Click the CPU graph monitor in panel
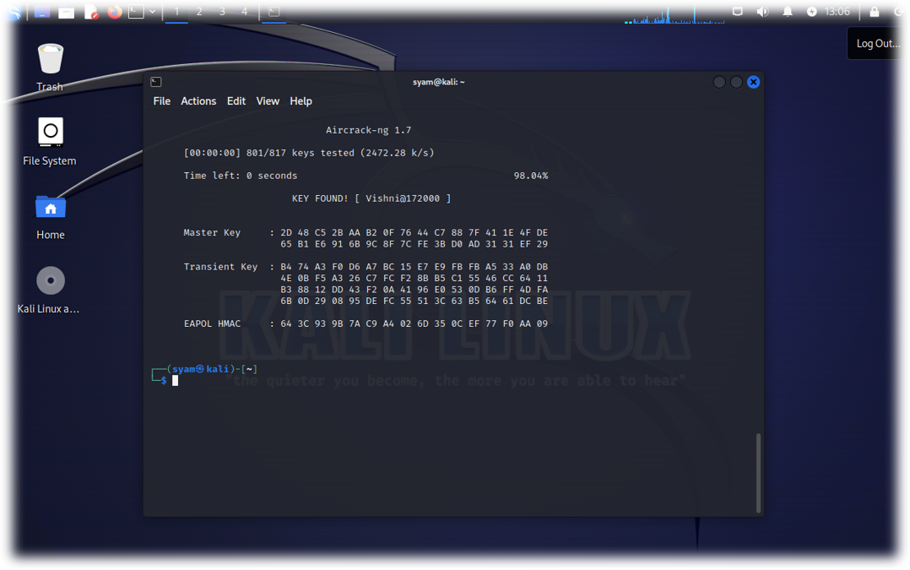 [x=674, y=14]
